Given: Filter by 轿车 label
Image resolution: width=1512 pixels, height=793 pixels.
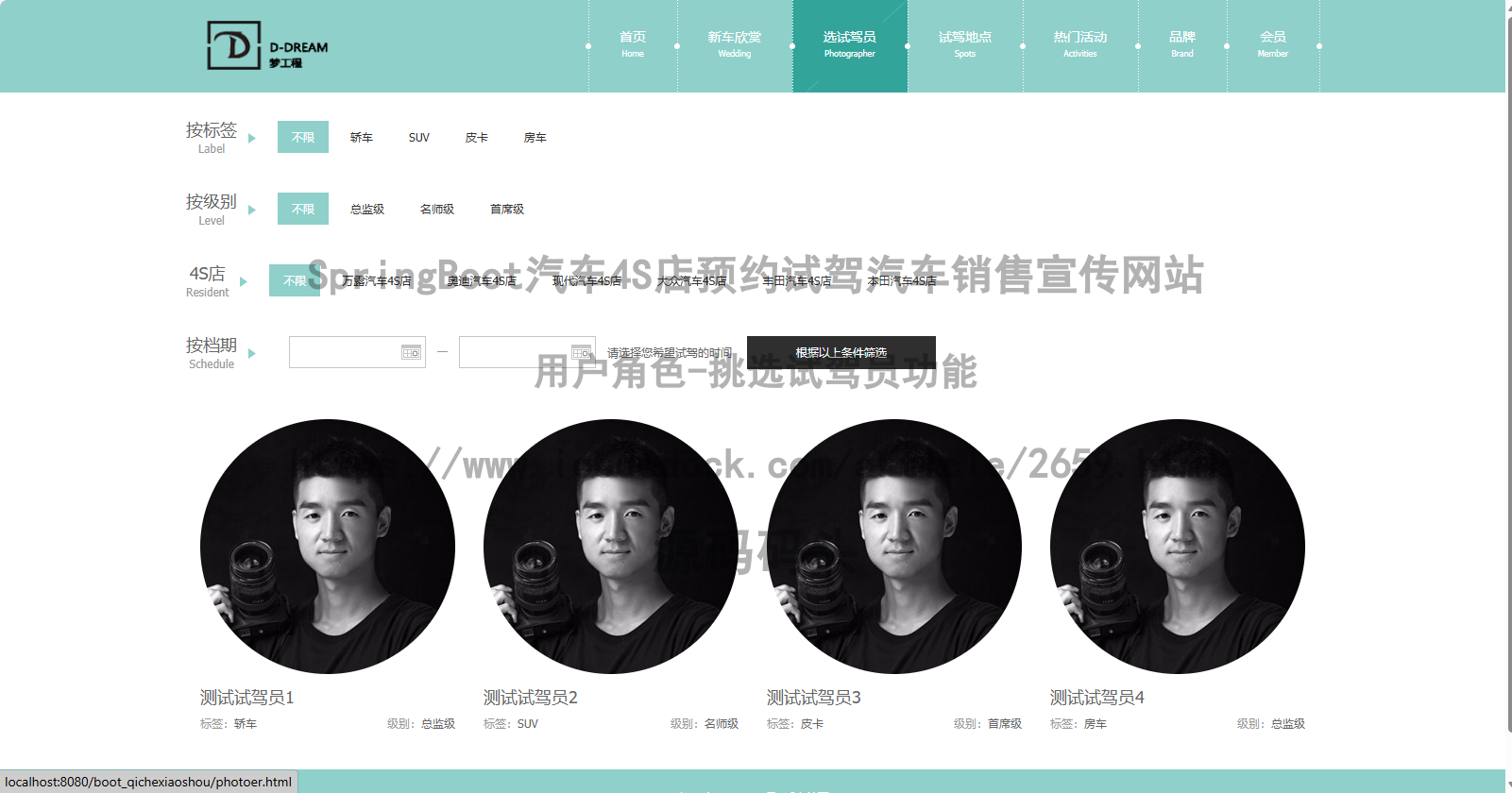Looking at the screenshot, I should [x=362, y=138].
